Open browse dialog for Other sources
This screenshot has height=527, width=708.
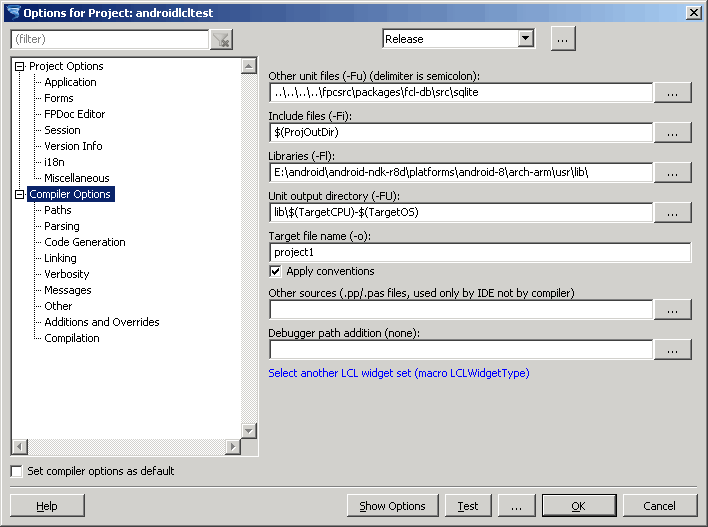(x=673, y=309)
